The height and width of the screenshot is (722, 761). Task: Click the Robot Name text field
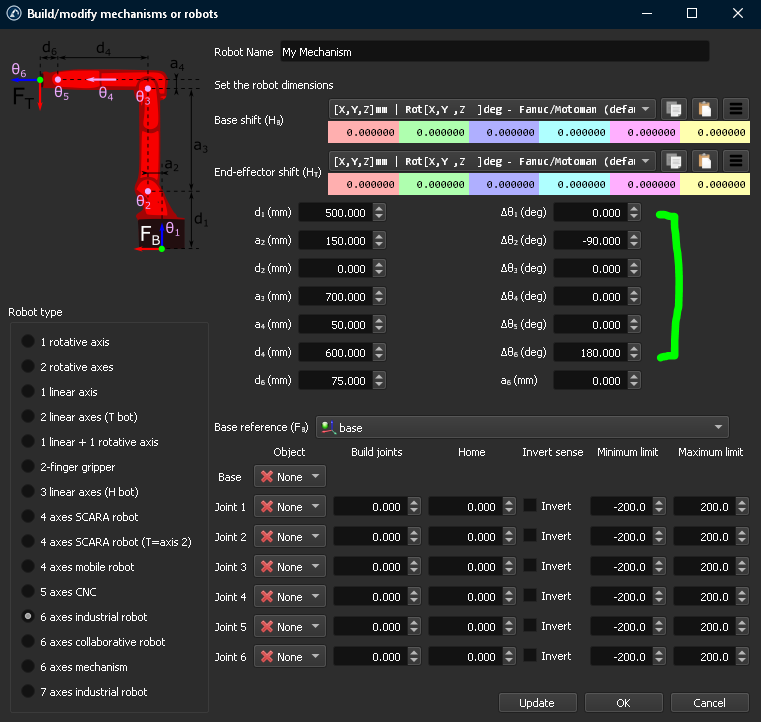click(493, 52)
